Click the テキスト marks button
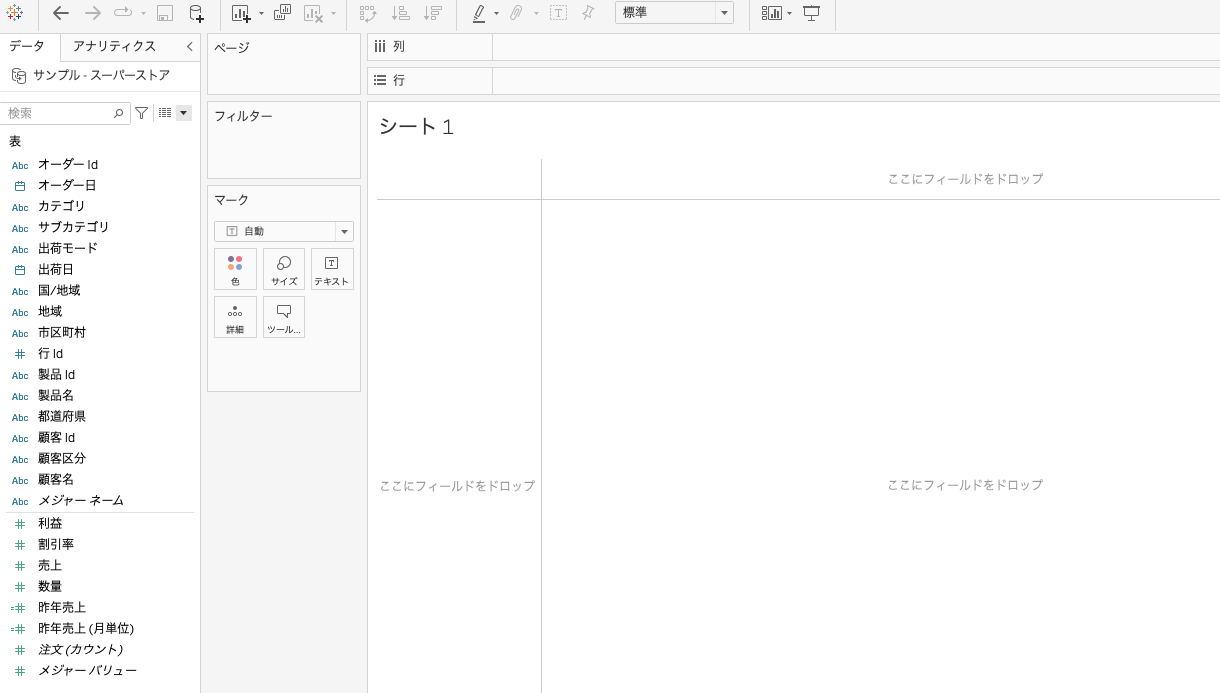This screenshot has width=1220, height=693. click(x=332, y=269)
